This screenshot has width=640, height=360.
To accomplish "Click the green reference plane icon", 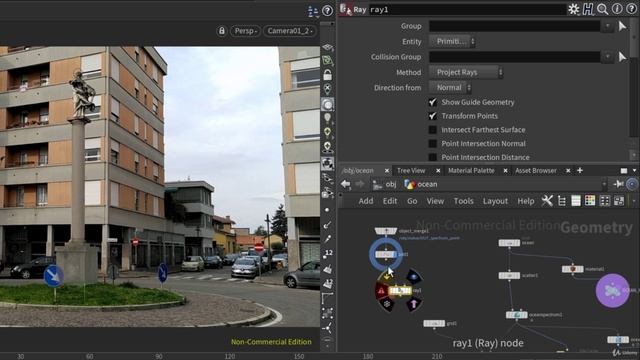I will tap(327, 61).
